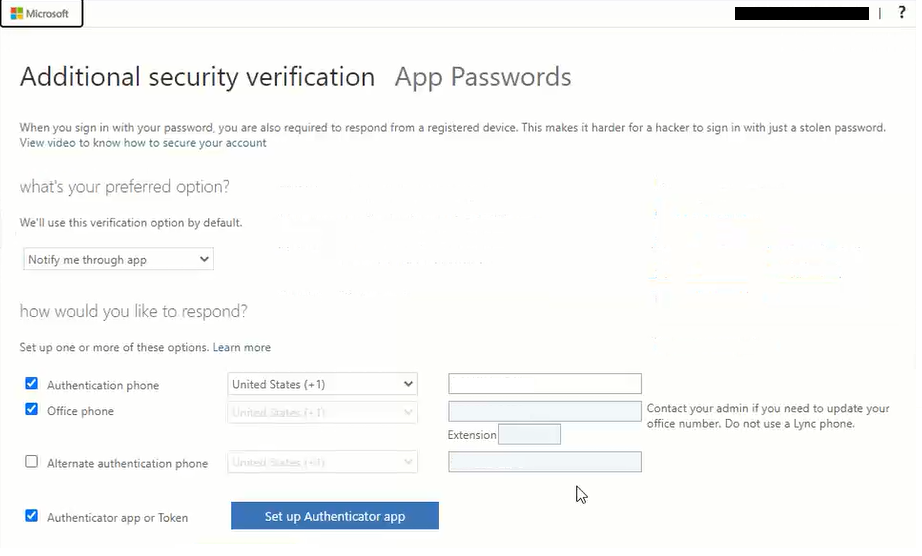Image resolution: width=922 pixels, height=556 pixels.
Task: Click the Alternate authentication phone number field
Action: 544,462
